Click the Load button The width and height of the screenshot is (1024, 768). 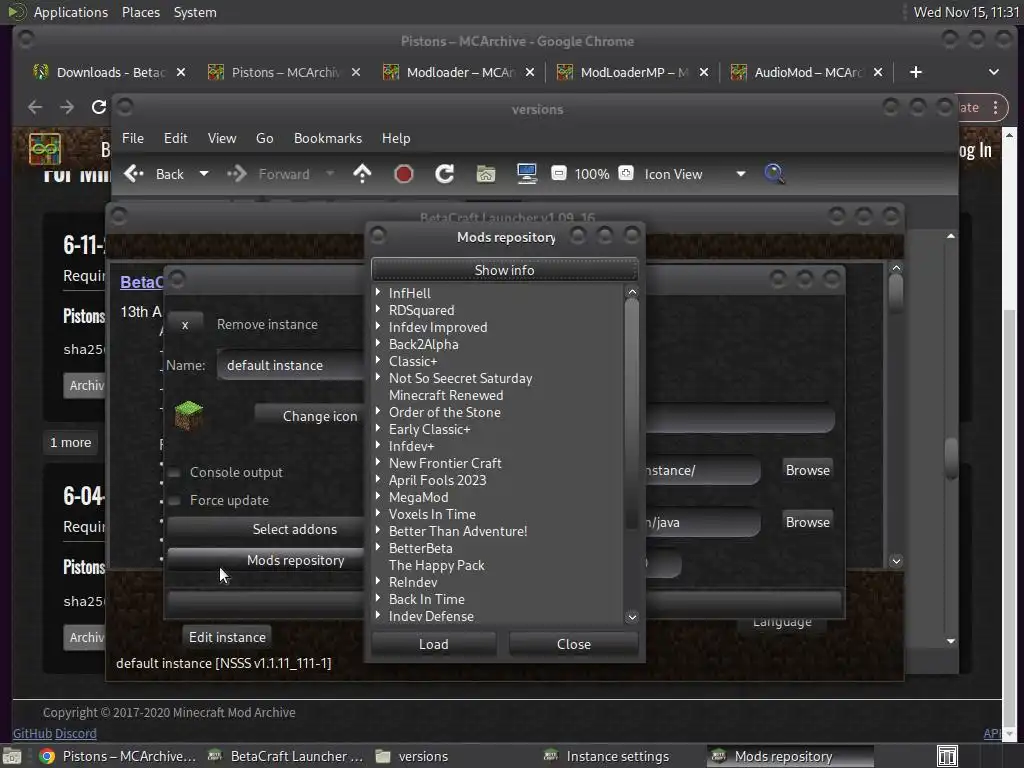click(433, 644)
